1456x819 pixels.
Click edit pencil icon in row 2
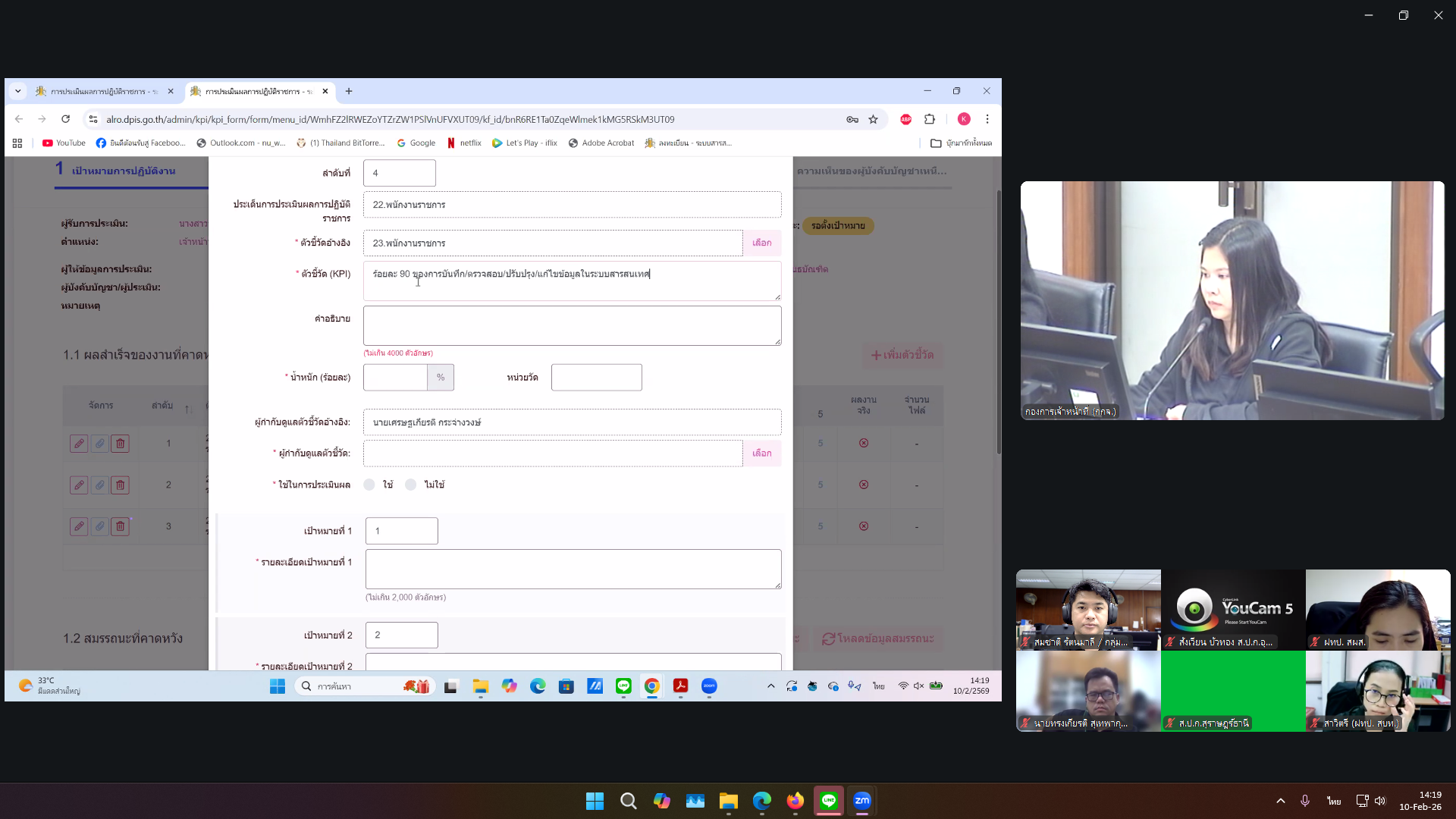(x=79, y=485)
